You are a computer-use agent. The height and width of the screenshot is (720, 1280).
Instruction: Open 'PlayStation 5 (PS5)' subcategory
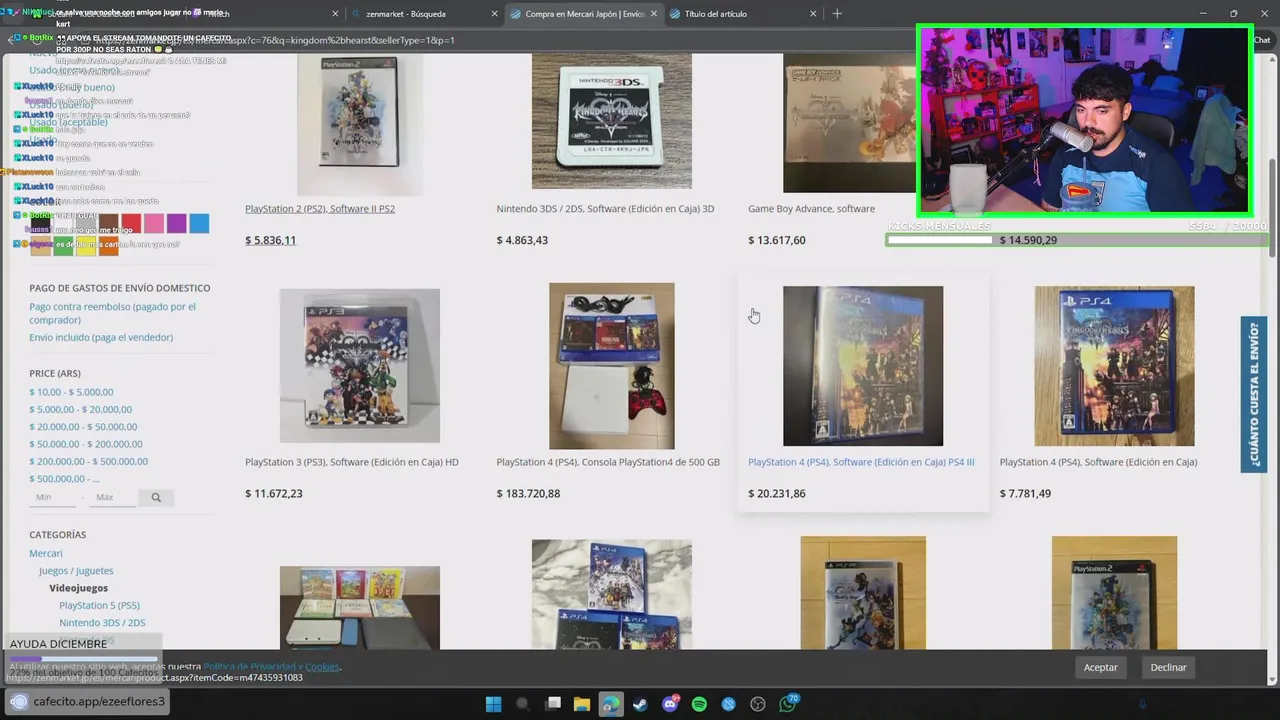tap(99, 605)
